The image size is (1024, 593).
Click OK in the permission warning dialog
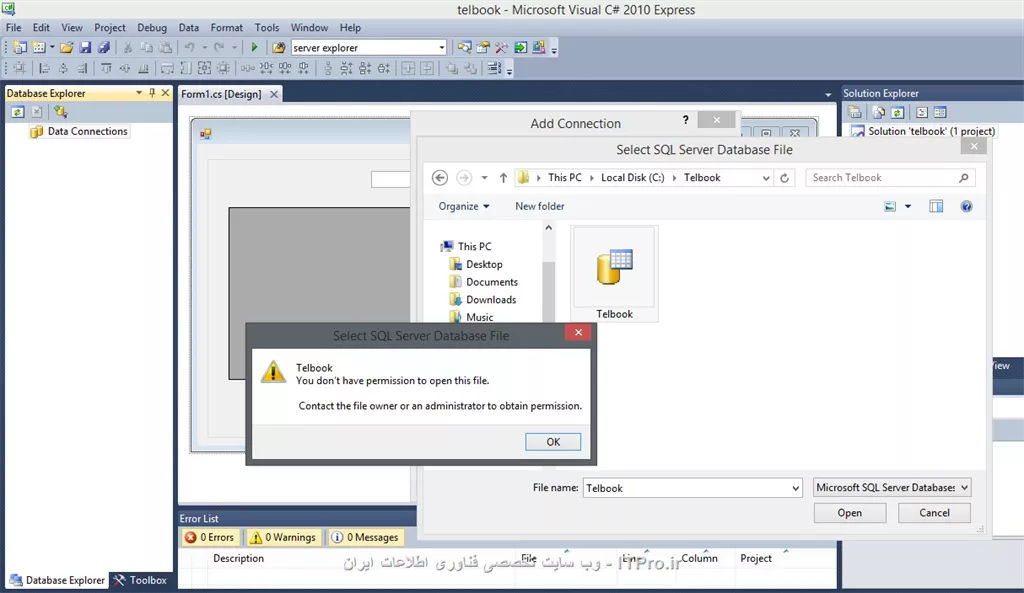click(553, 441)
